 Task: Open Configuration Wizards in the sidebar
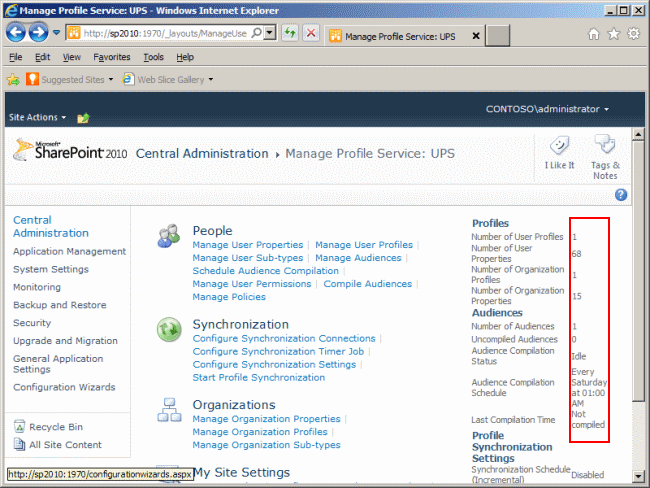point(64,387)
